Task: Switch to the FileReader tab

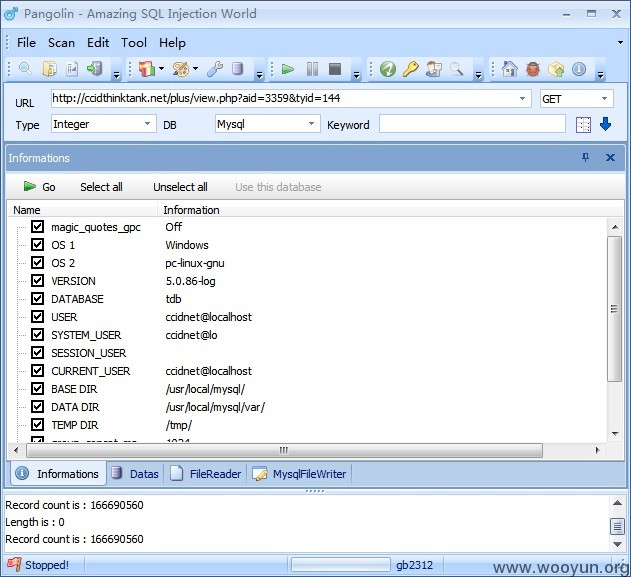Action: (206, 474)
